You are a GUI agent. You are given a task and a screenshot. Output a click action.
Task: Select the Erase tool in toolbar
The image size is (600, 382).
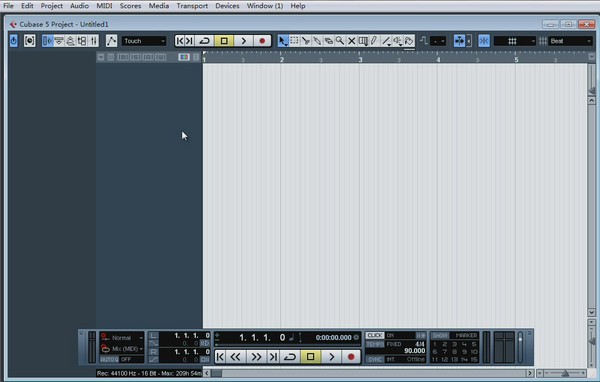coord(328,41)
